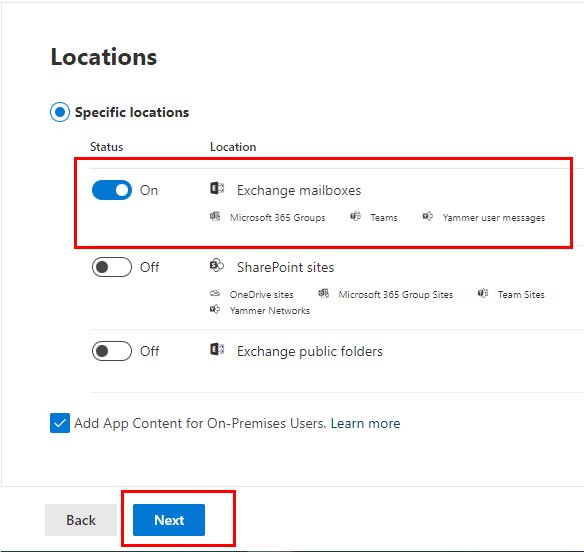Uncheck Add App Content for On-Premises Users

60,423
